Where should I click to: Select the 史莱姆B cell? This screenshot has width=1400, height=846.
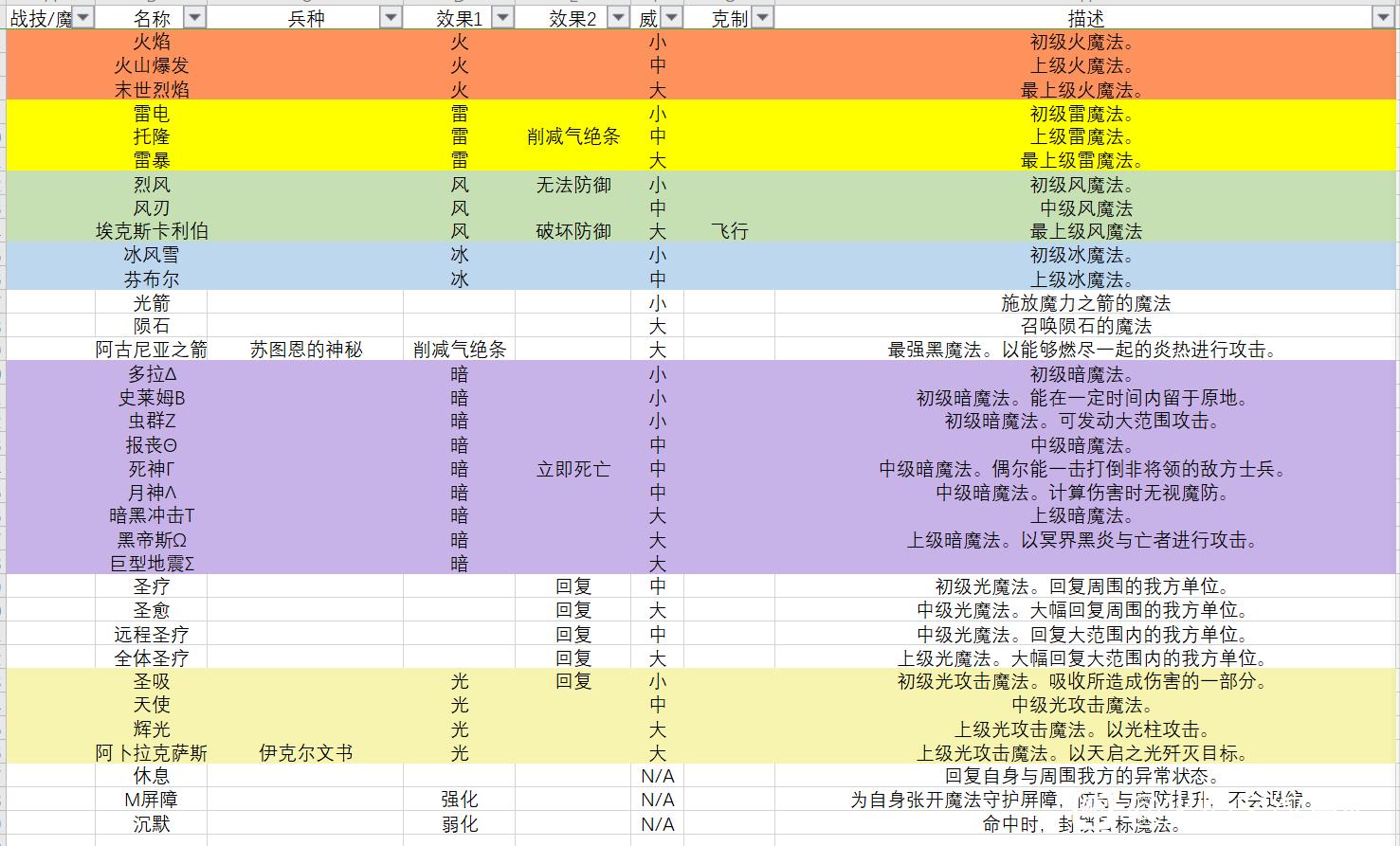pyautogui.click(x=152, y=398)
